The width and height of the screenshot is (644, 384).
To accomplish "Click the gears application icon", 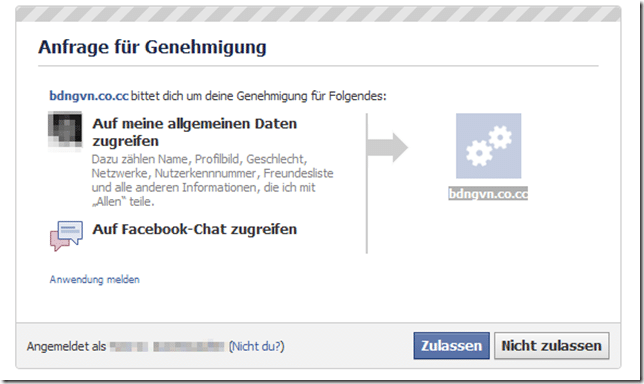I will (x=488, y=146).
